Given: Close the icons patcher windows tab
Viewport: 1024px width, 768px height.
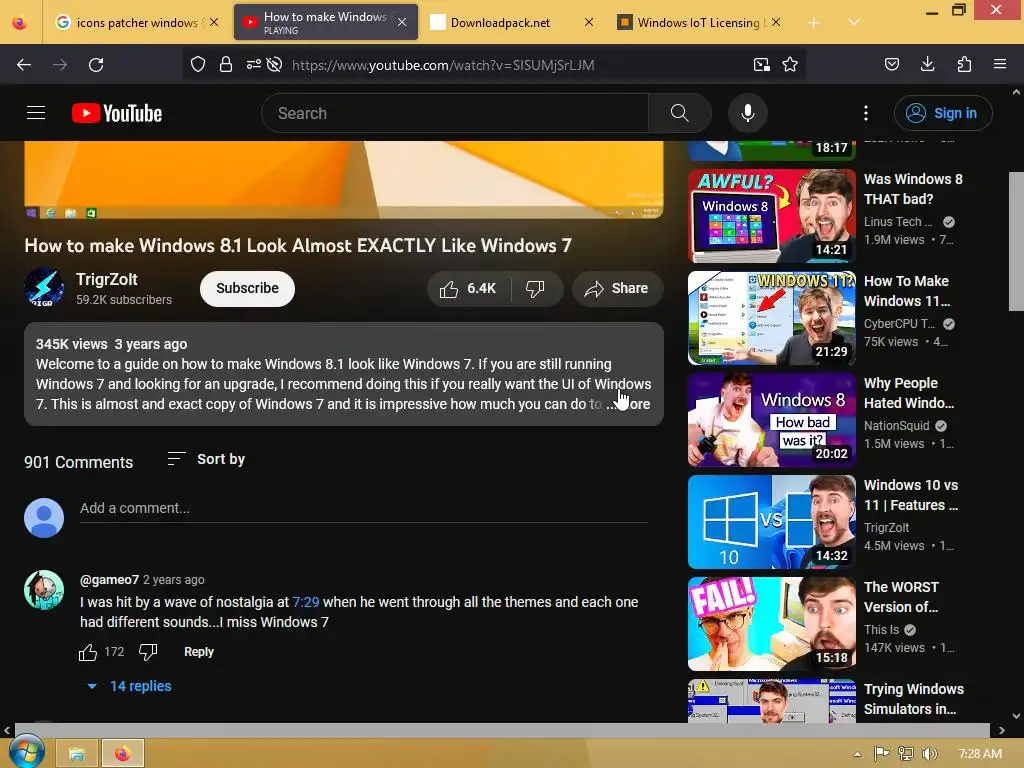Looking at the screenshot, I should coord(214,22).
